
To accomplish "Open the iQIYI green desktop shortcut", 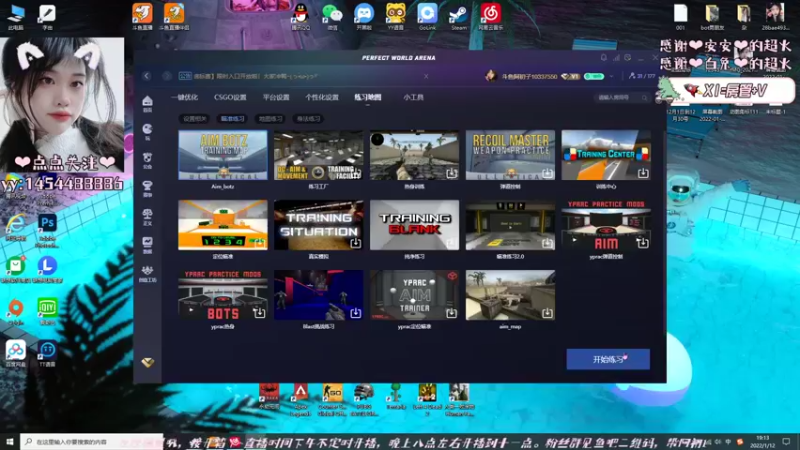I will click(x=47, y=311).
